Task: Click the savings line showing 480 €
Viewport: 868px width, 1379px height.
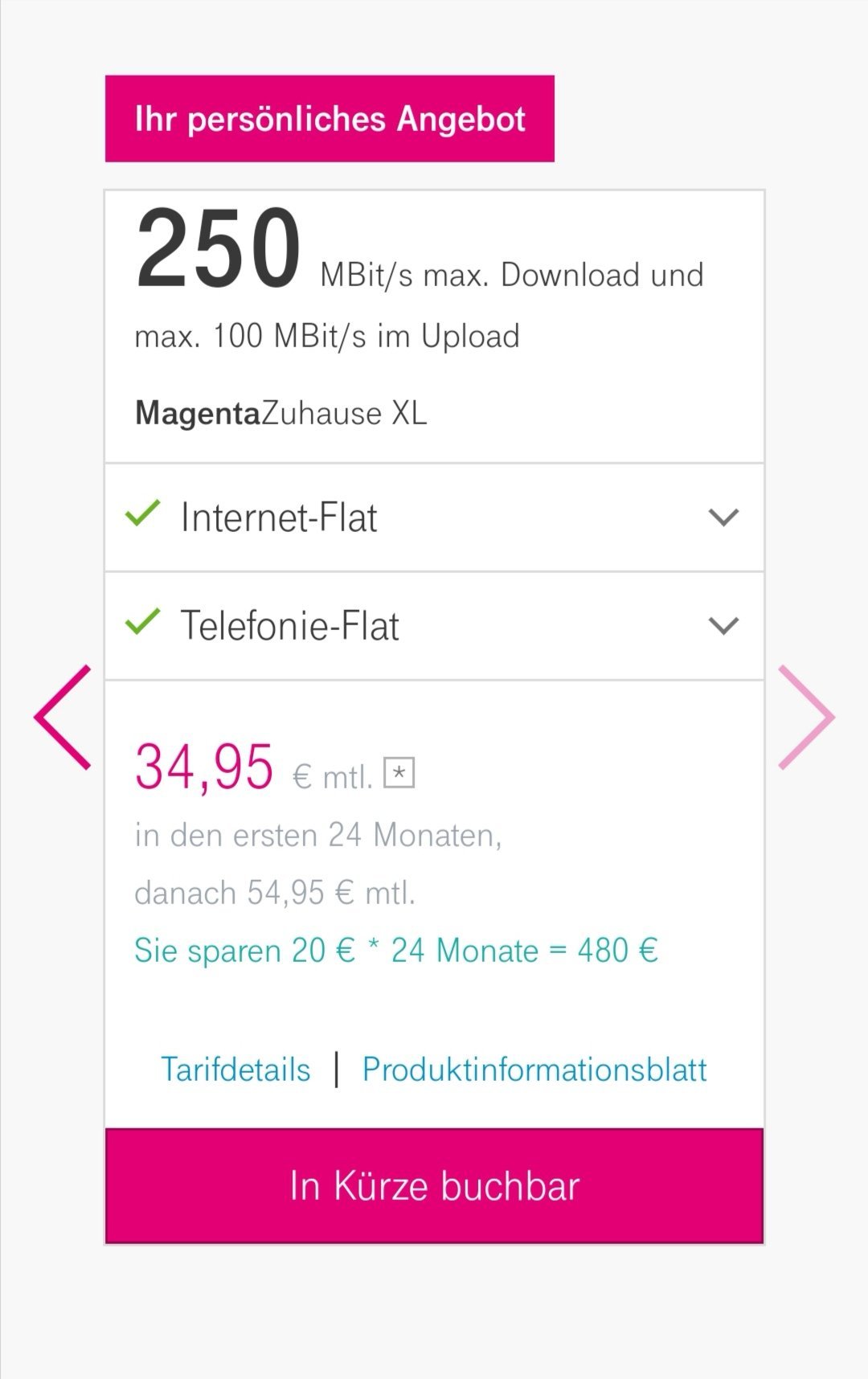Action: (396, 951)
